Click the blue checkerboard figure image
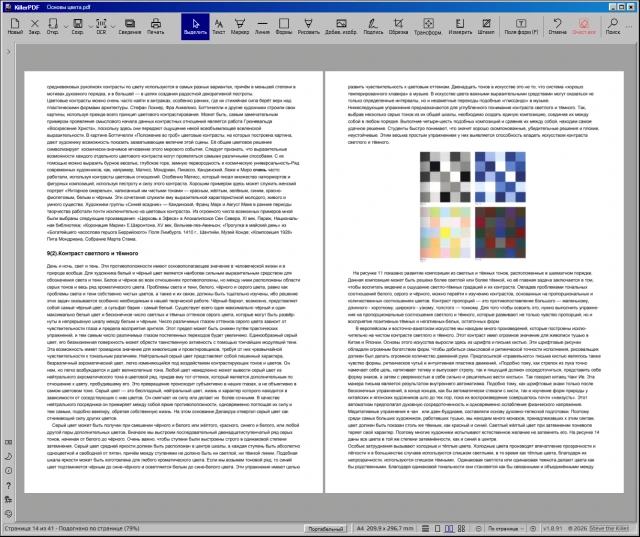This screenshot has width=640, height=537. point(500,177)
